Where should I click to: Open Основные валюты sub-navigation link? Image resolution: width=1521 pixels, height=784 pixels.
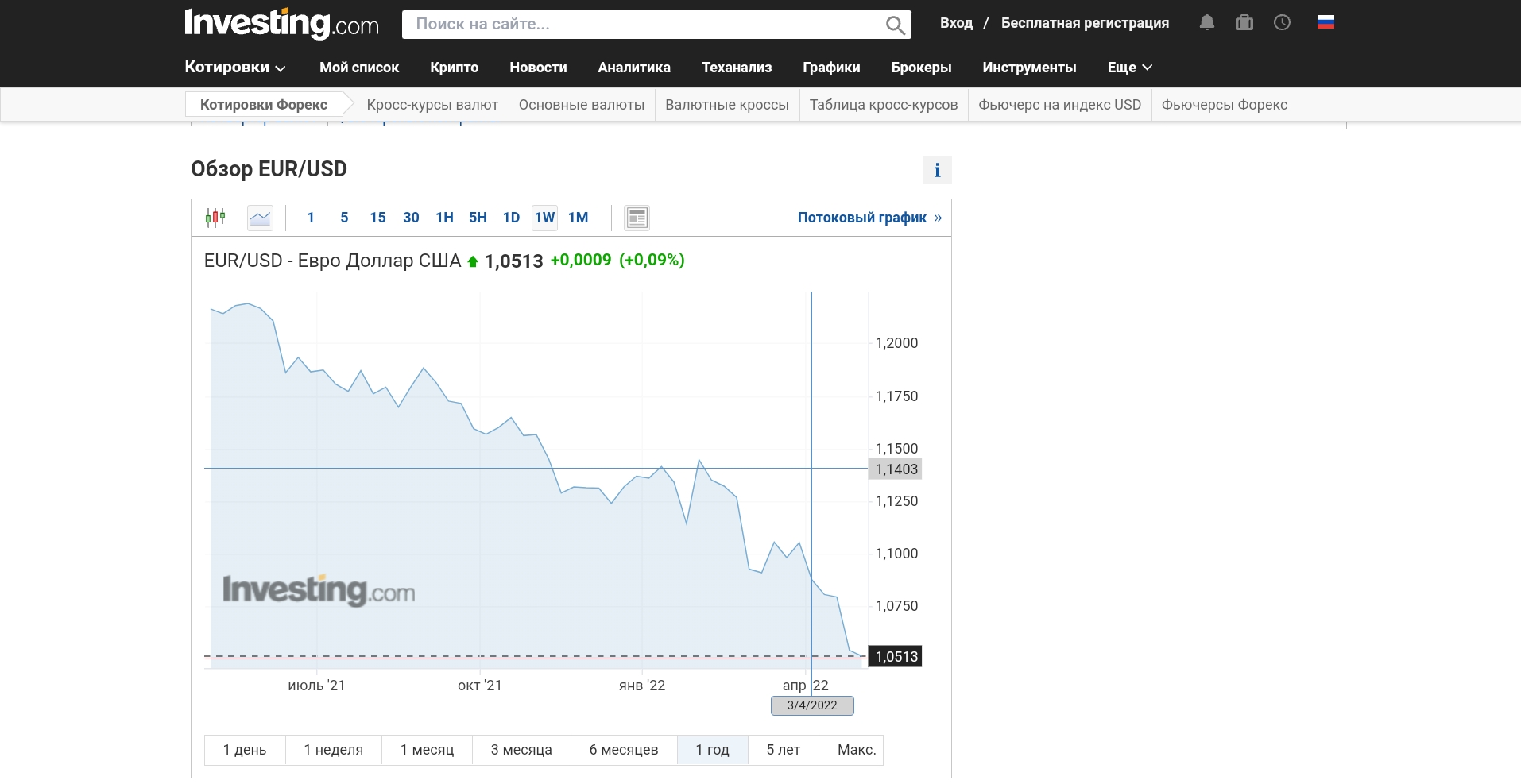point(582,105)
